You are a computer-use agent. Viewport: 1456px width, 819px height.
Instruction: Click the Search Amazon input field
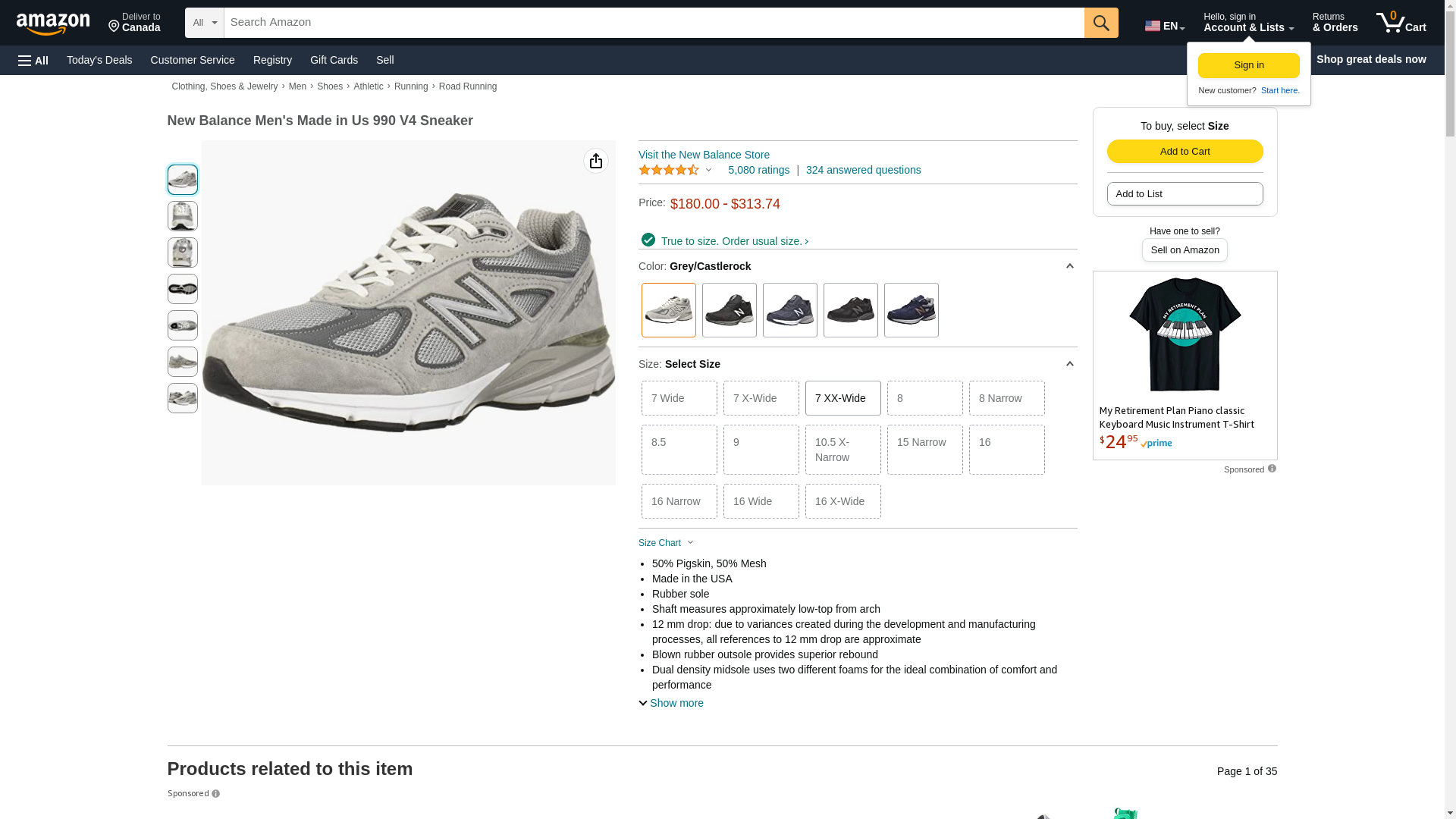point(654,23)
